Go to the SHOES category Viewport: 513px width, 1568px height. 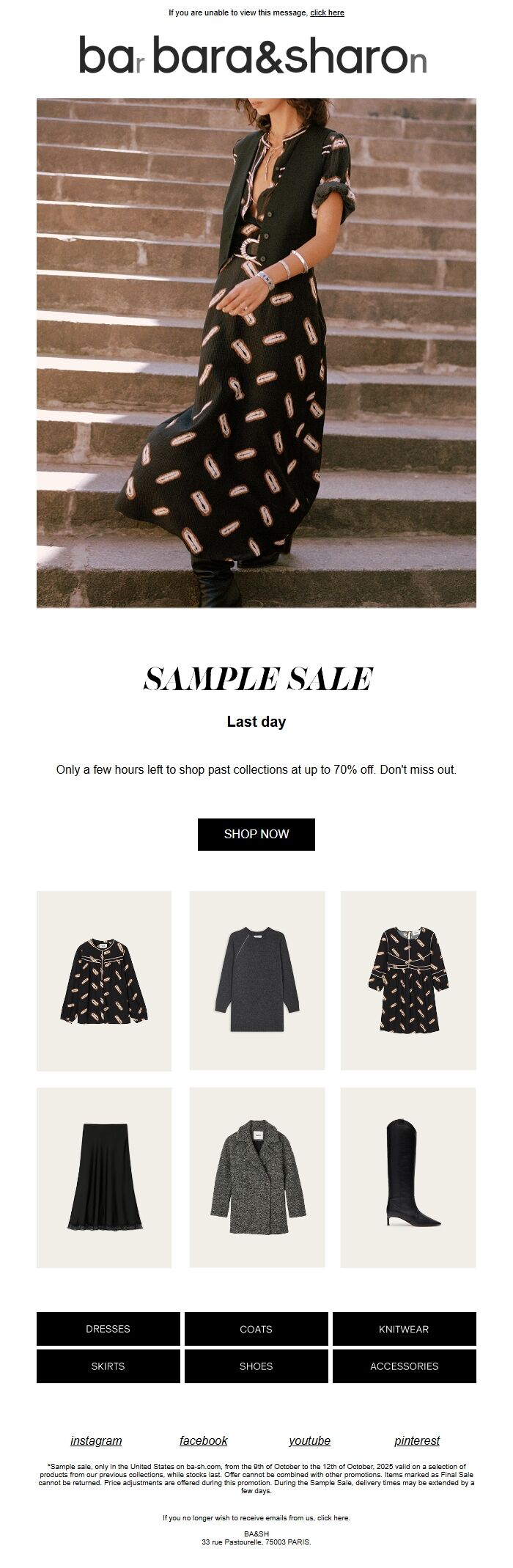click(x=256, y=1366)
